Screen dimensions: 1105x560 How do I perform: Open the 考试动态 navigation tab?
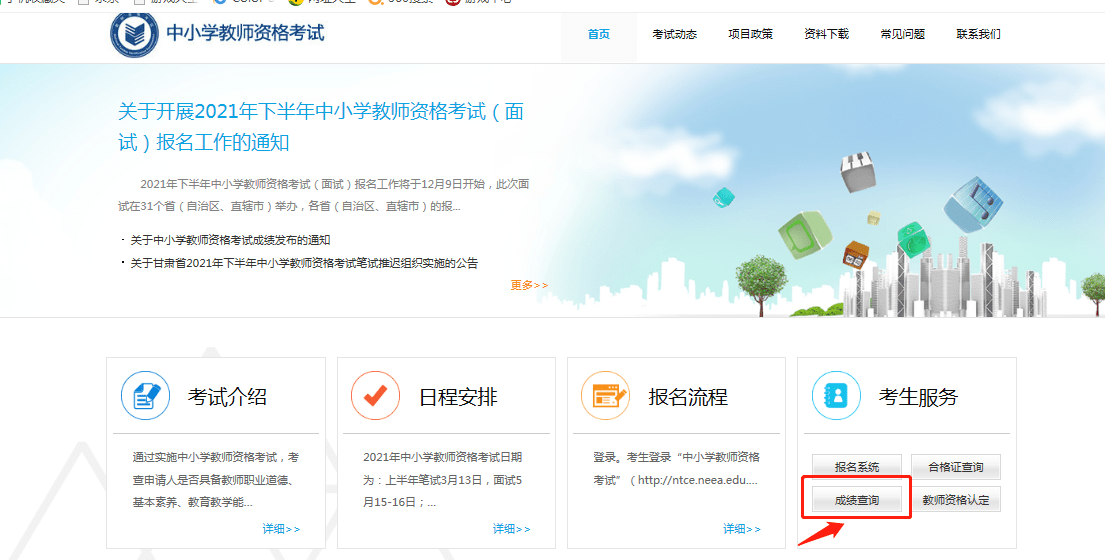coord(674,34)
